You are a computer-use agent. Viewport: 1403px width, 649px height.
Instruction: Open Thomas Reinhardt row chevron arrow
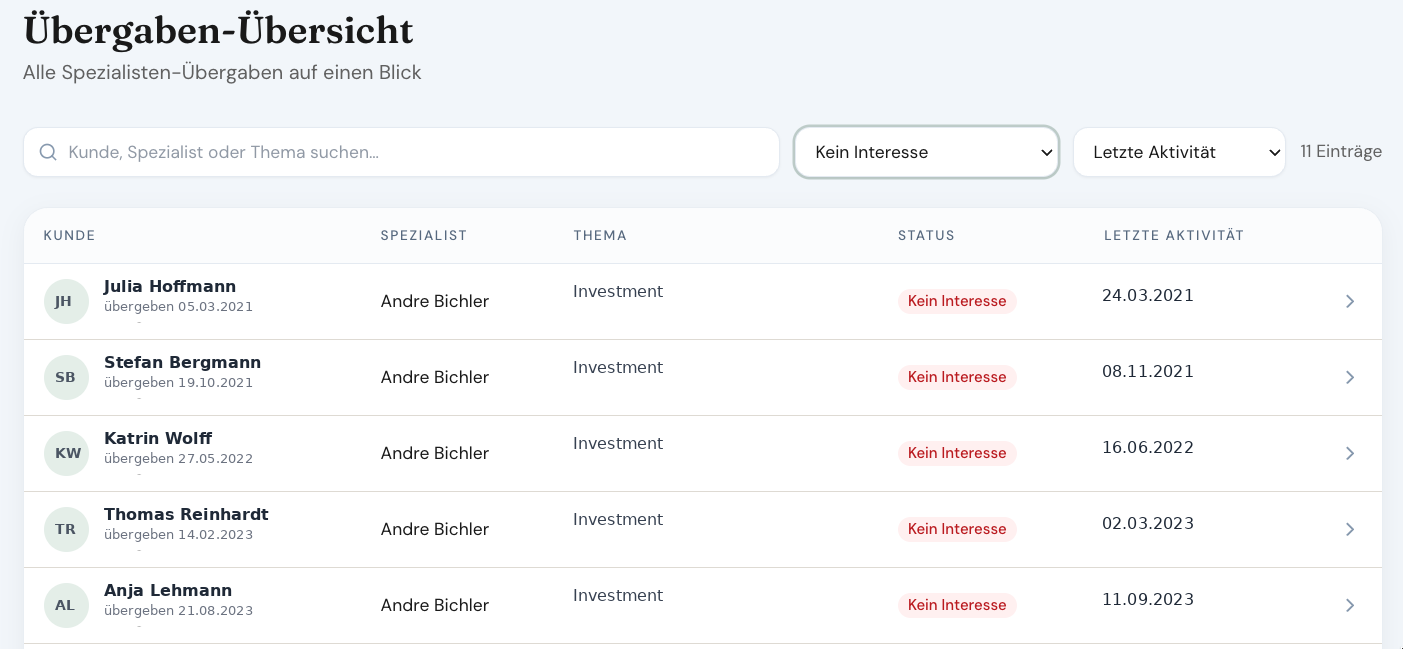point(1350,529)
